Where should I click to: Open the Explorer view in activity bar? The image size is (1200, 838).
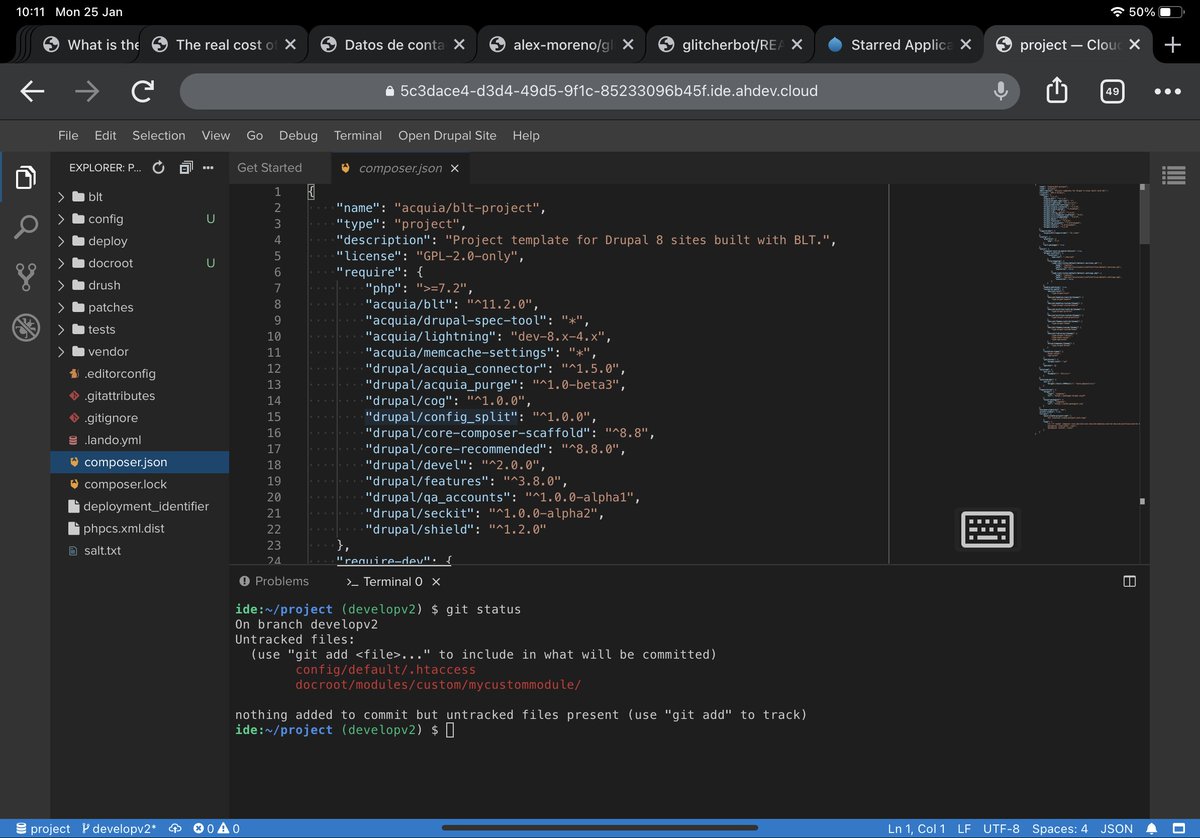click(x=26, y=179)
